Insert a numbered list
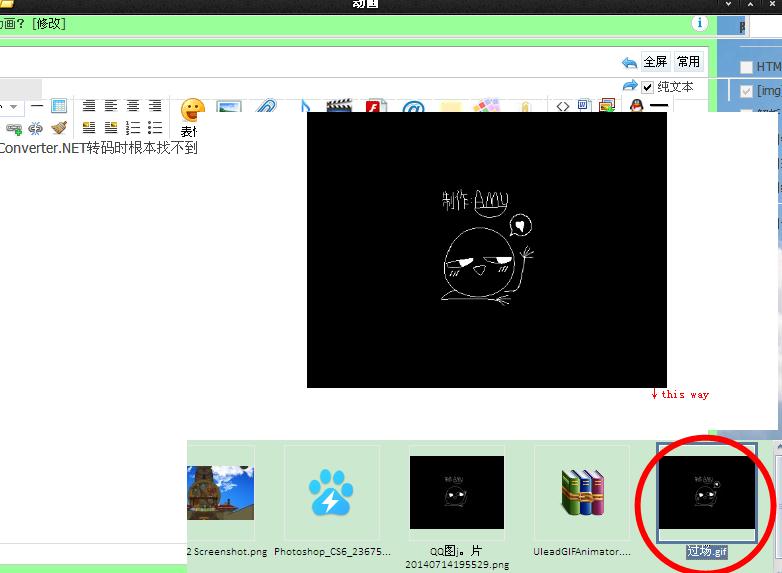This screenshot has width=782, height=573. 133,128
